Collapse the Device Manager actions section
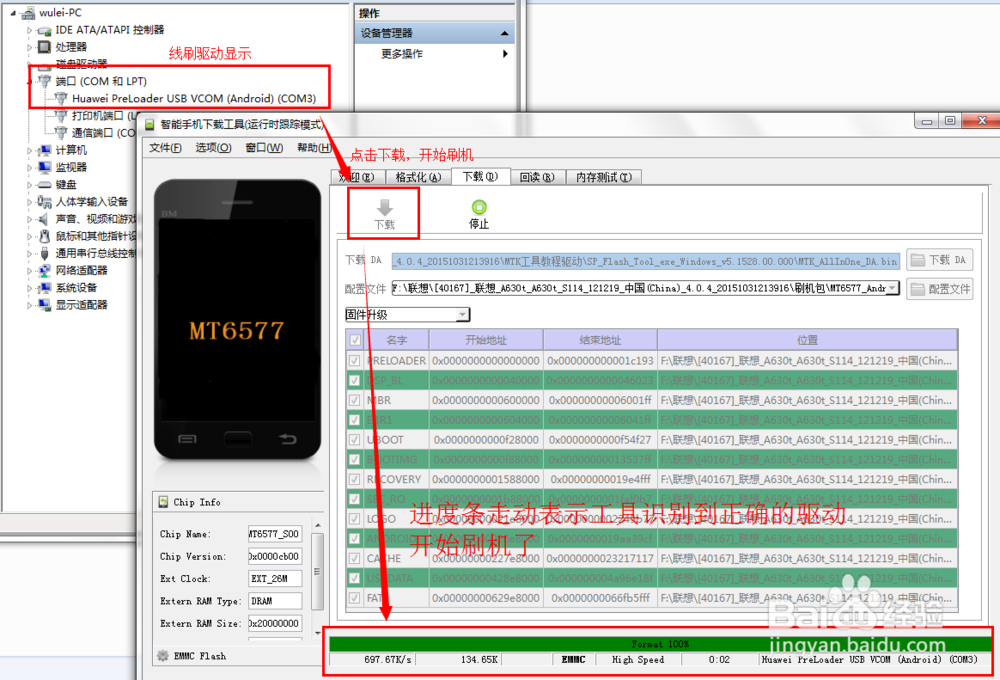The image size is (1000, 680). tap(504, 33)
